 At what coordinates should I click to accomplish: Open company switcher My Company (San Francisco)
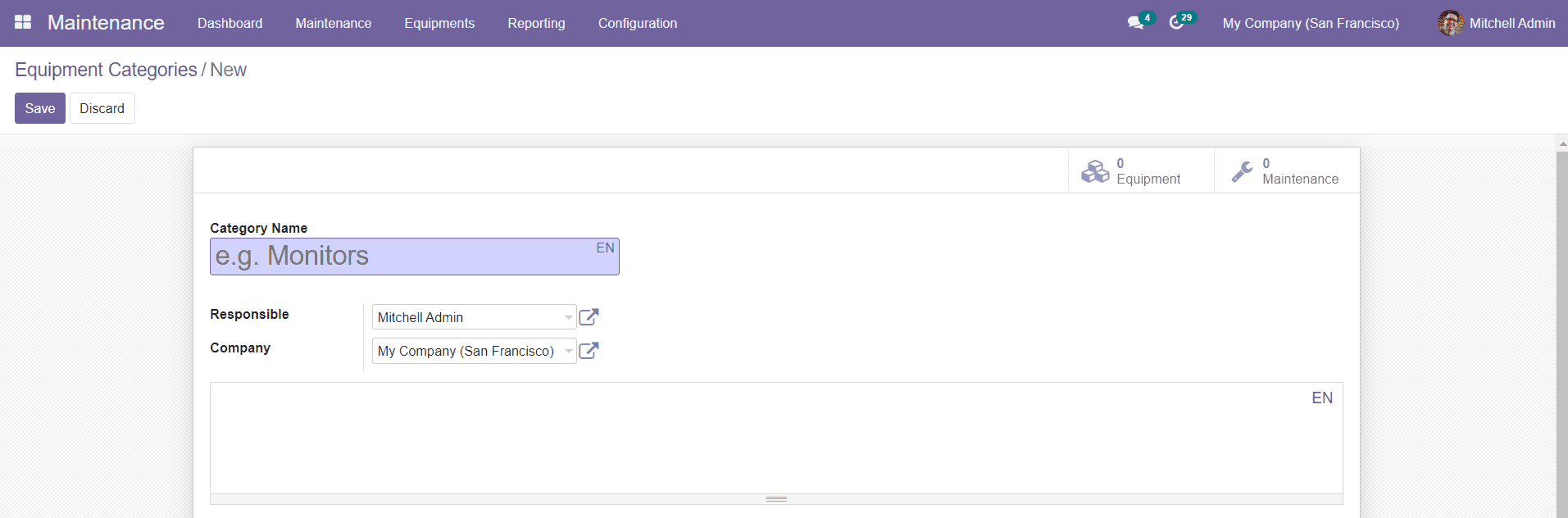point(1310,23)
